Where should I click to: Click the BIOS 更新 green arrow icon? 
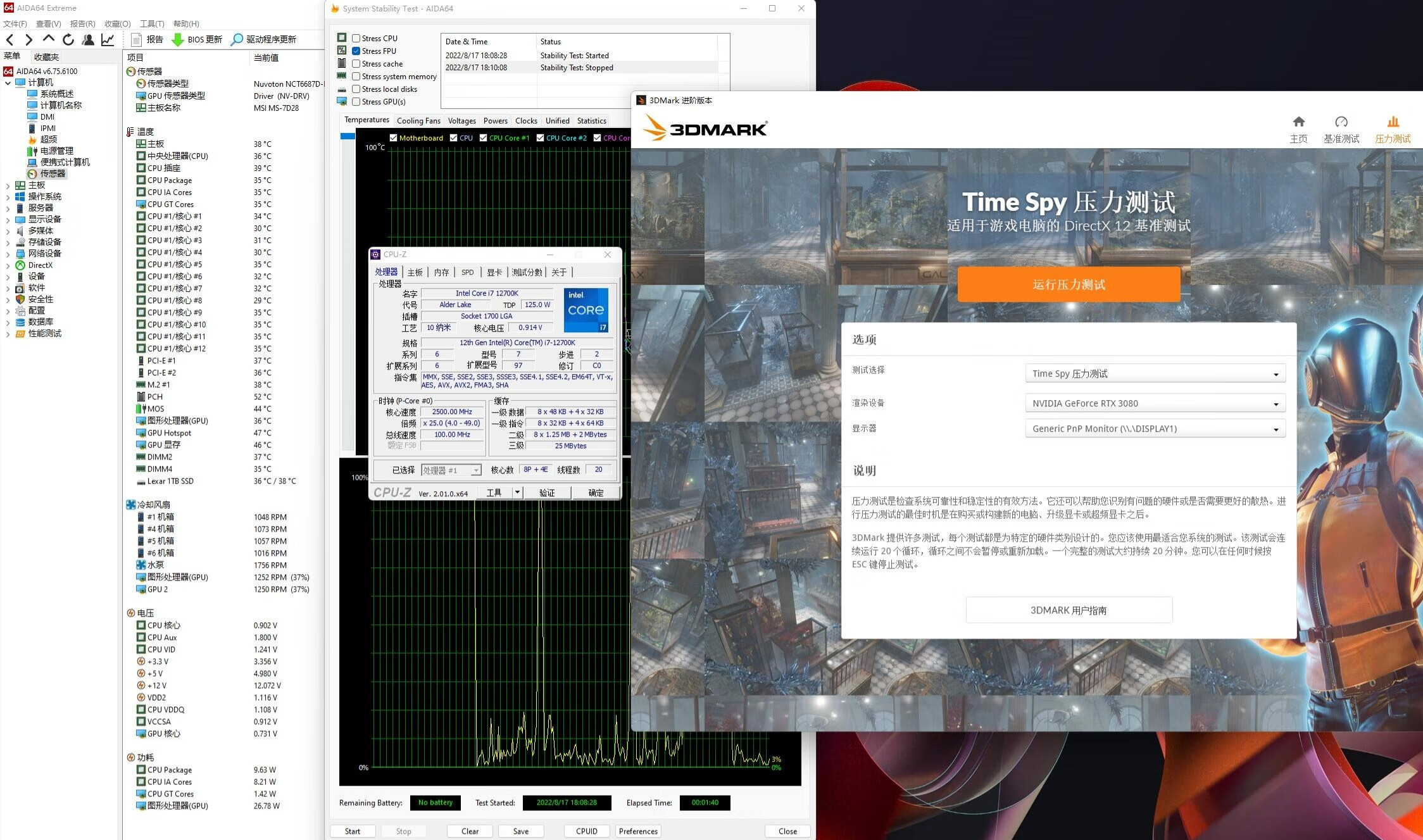point(178,39)
